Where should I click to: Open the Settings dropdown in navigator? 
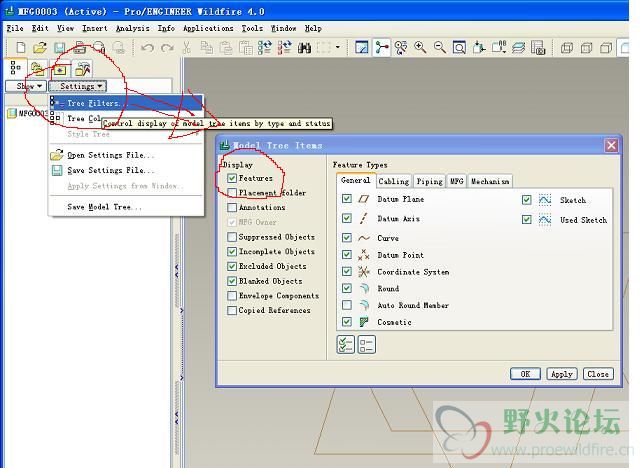pyautogui.click(x=78, y=86)
